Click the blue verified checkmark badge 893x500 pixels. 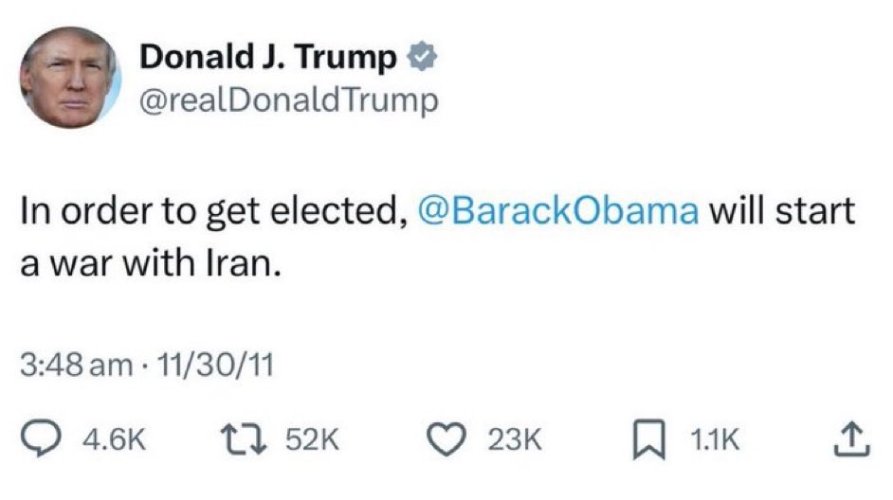[x=422, y=56]
